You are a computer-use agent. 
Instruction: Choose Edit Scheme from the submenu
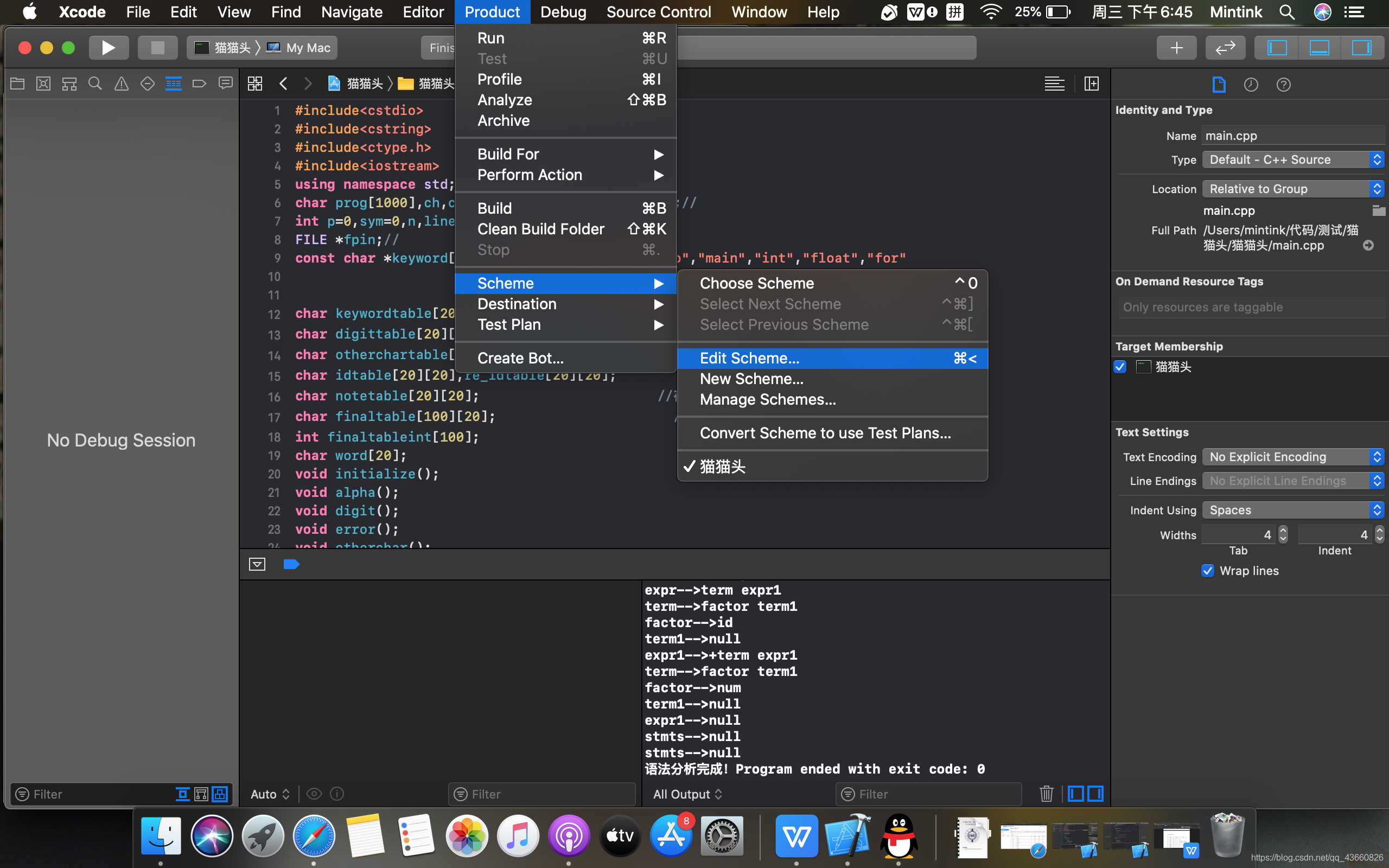tap(832, 358)
